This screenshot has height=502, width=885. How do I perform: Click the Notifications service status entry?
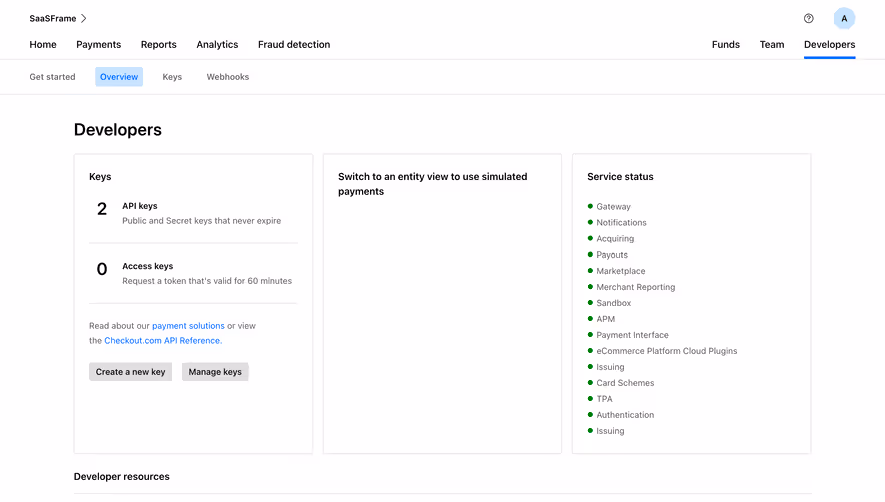[621, 222]
